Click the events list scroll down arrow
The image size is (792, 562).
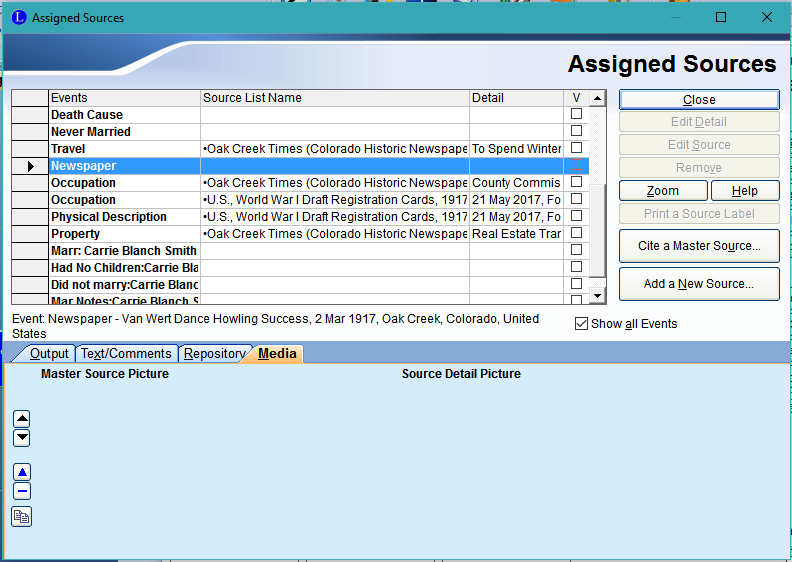point(598,296)
